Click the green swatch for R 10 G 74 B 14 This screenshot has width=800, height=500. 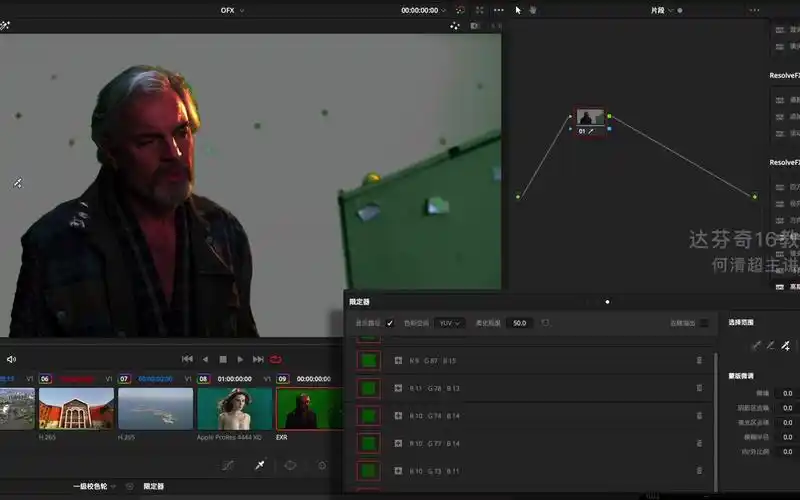tap(369, 415)
